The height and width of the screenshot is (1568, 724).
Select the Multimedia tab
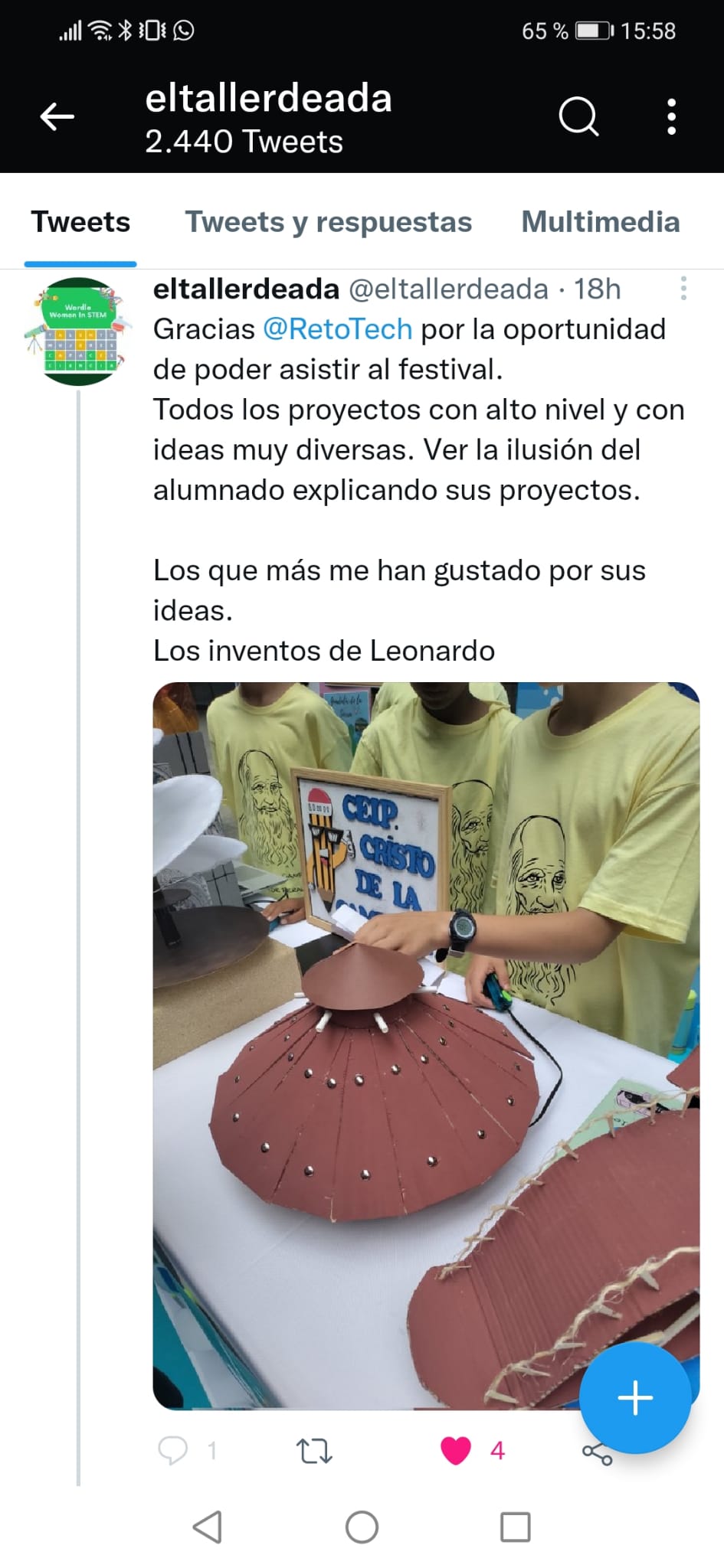point(601,222)
